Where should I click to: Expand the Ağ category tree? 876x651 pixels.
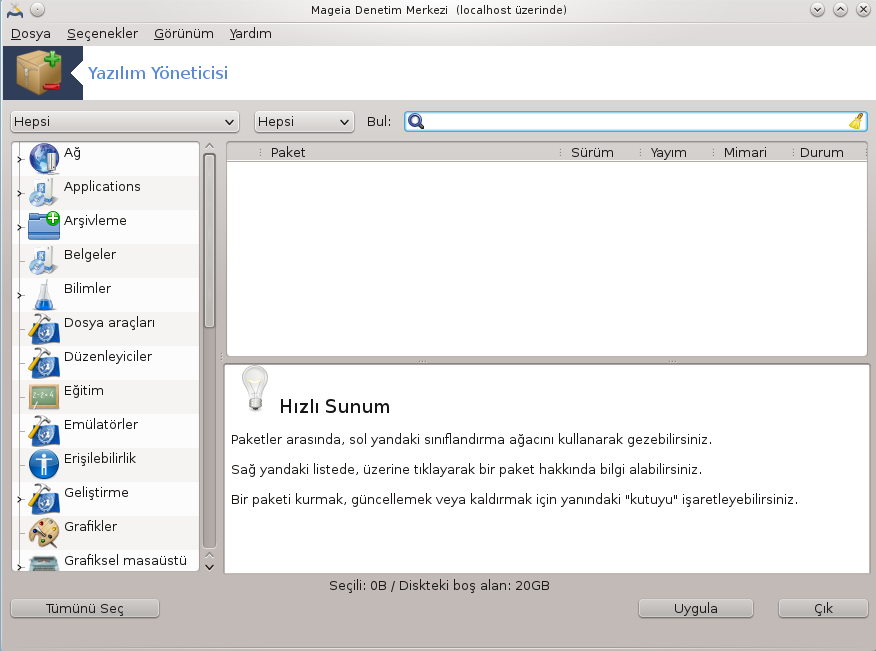(x=20, y=159)
